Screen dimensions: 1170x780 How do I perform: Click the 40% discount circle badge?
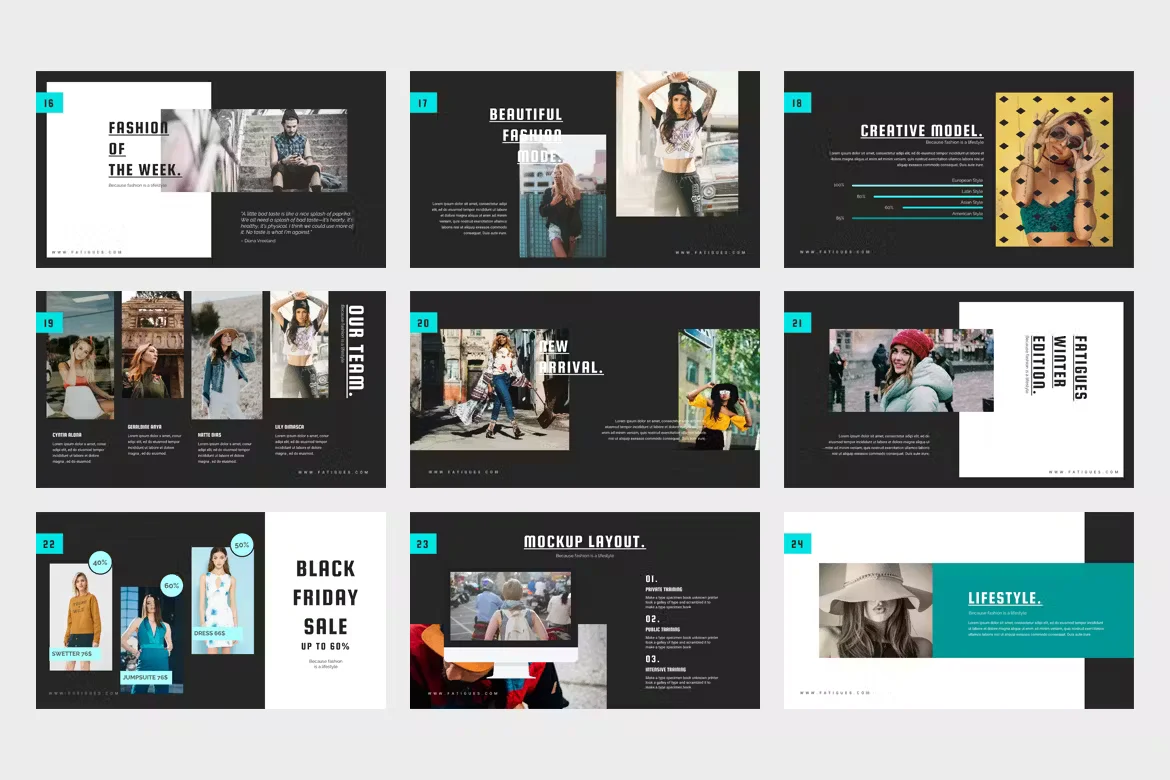100,563
